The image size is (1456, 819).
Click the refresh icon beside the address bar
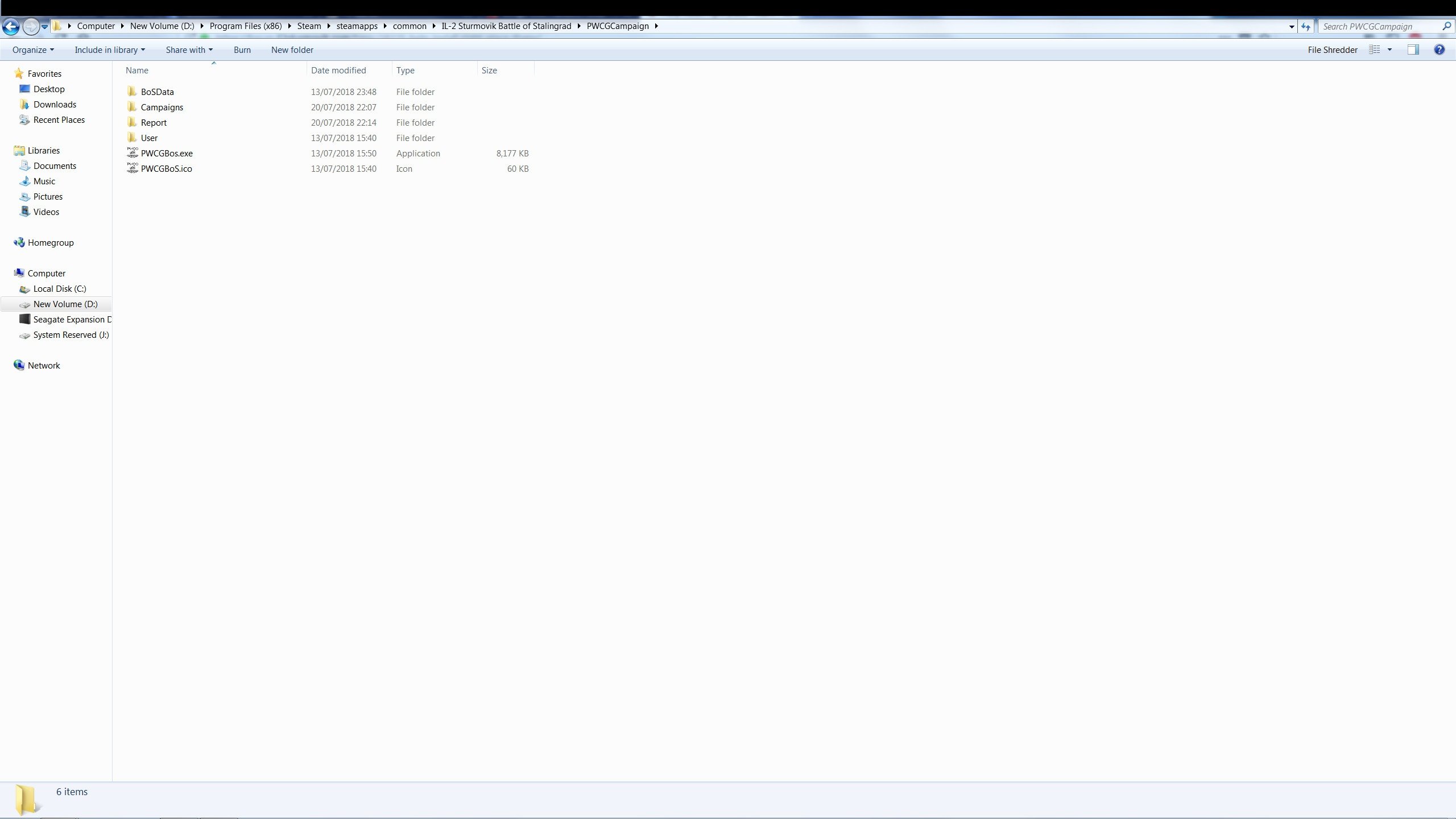[1305, 26]
